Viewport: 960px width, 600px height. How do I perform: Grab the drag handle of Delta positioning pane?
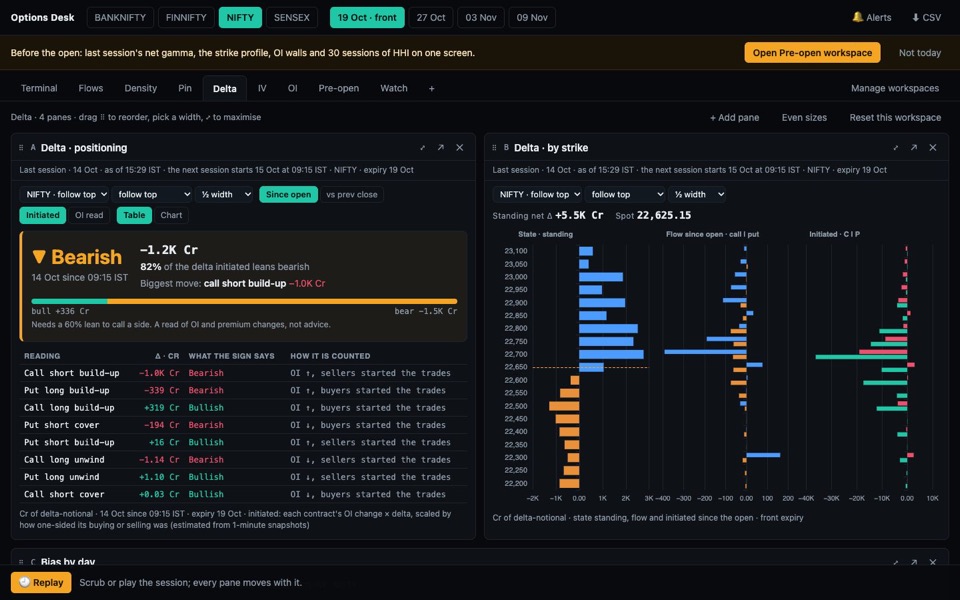point(21,148)
